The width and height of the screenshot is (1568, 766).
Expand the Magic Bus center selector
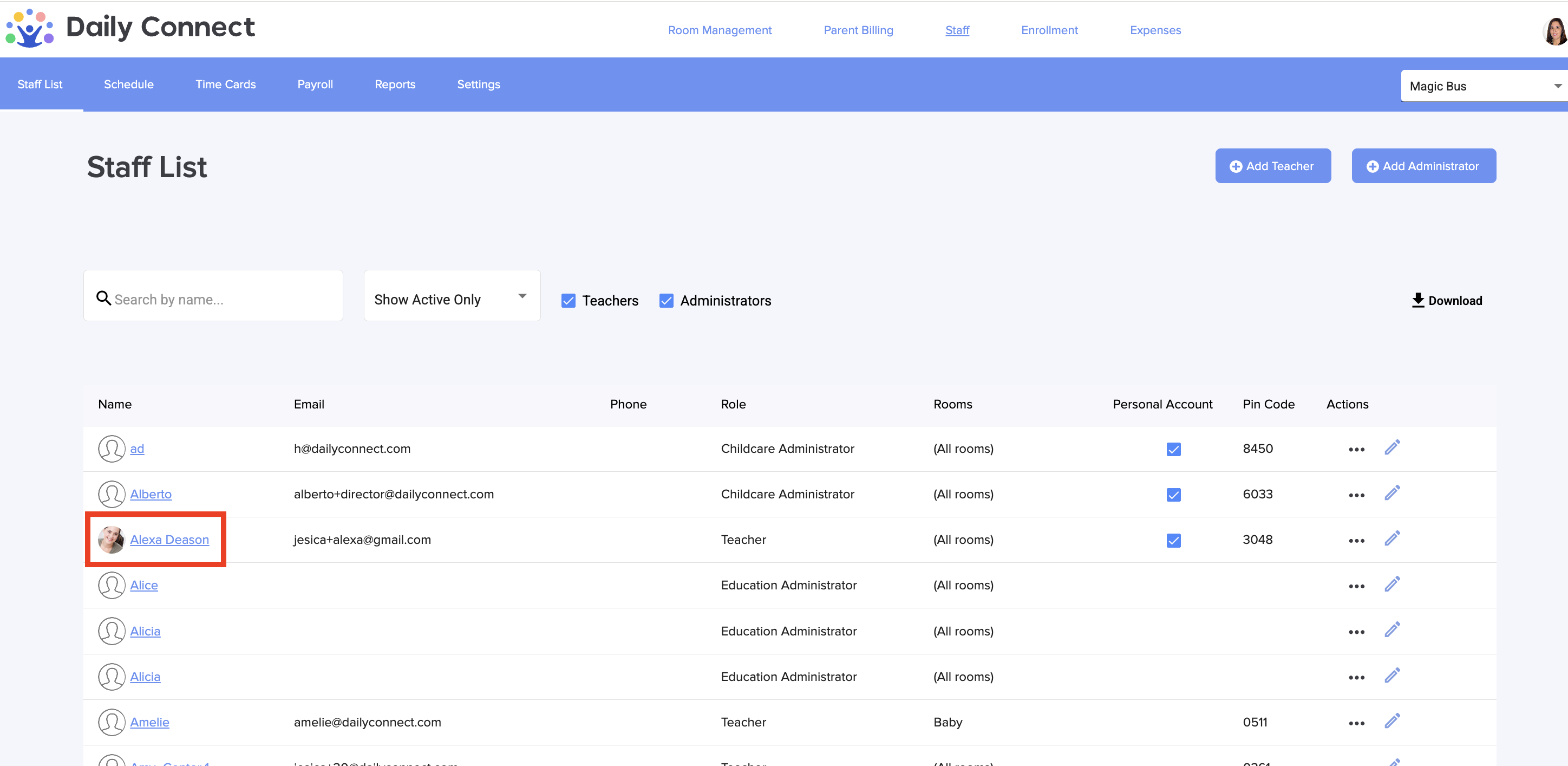pos(1484,86)
